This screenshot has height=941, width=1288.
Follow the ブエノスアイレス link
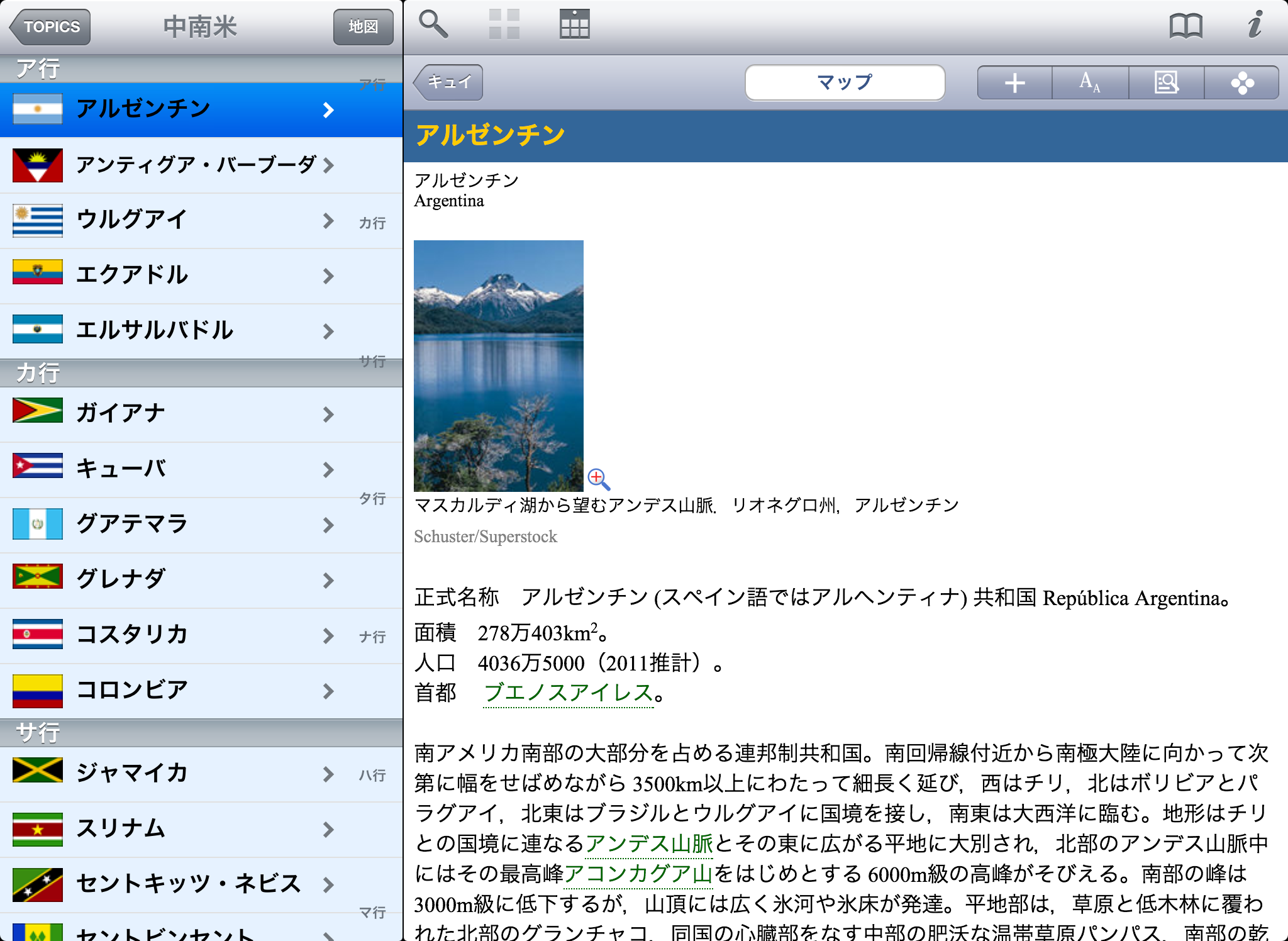(x=568, y=693)
